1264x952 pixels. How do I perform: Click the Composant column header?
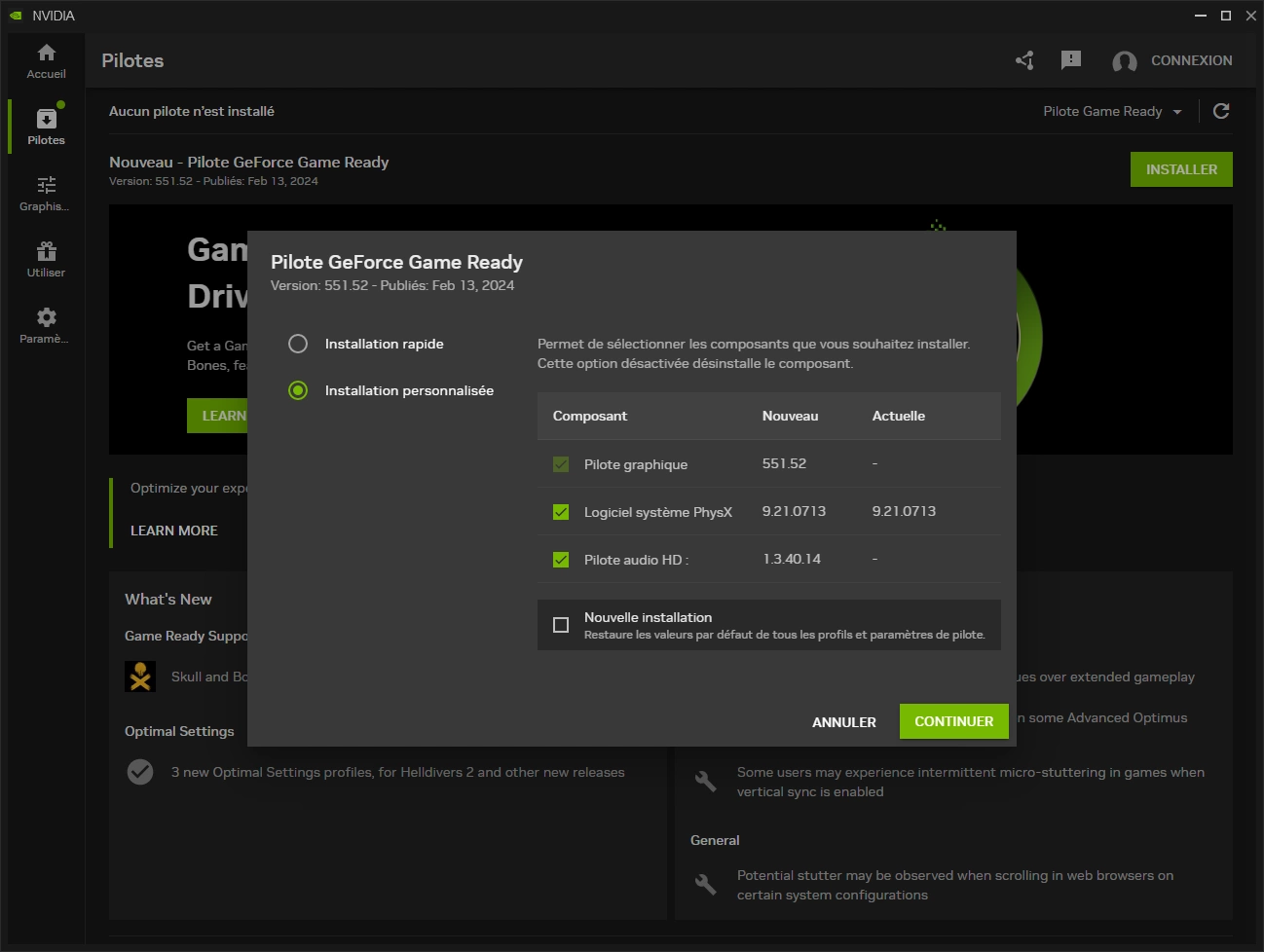pos(590,416)
